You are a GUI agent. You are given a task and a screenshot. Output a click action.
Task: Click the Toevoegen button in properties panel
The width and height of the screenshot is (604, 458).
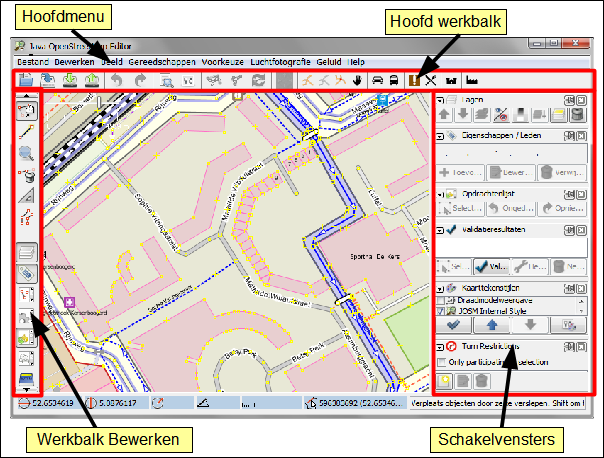click(460, 172)
